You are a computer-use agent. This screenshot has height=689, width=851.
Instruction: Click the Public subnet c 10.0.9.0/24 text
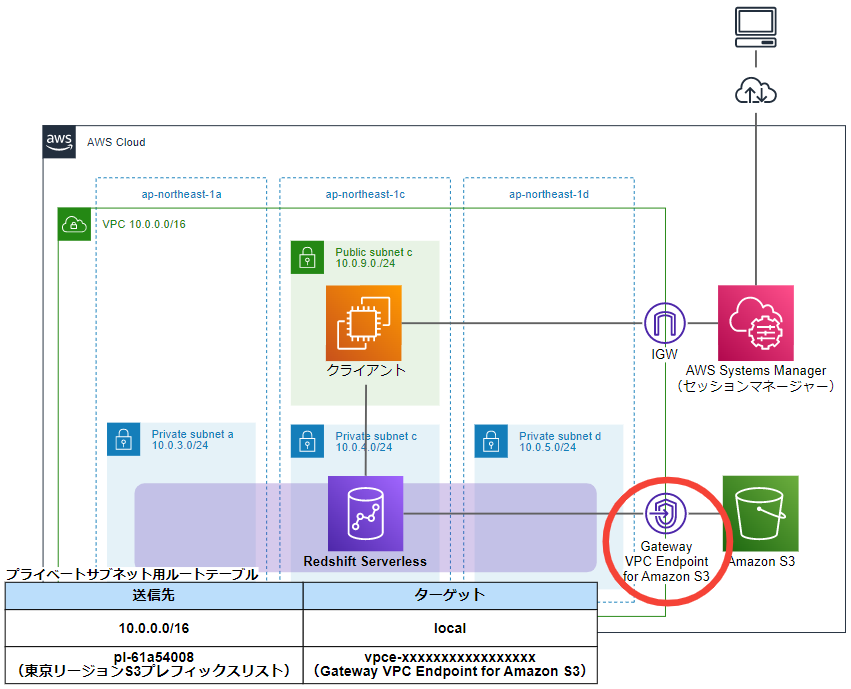pos(374,258)
